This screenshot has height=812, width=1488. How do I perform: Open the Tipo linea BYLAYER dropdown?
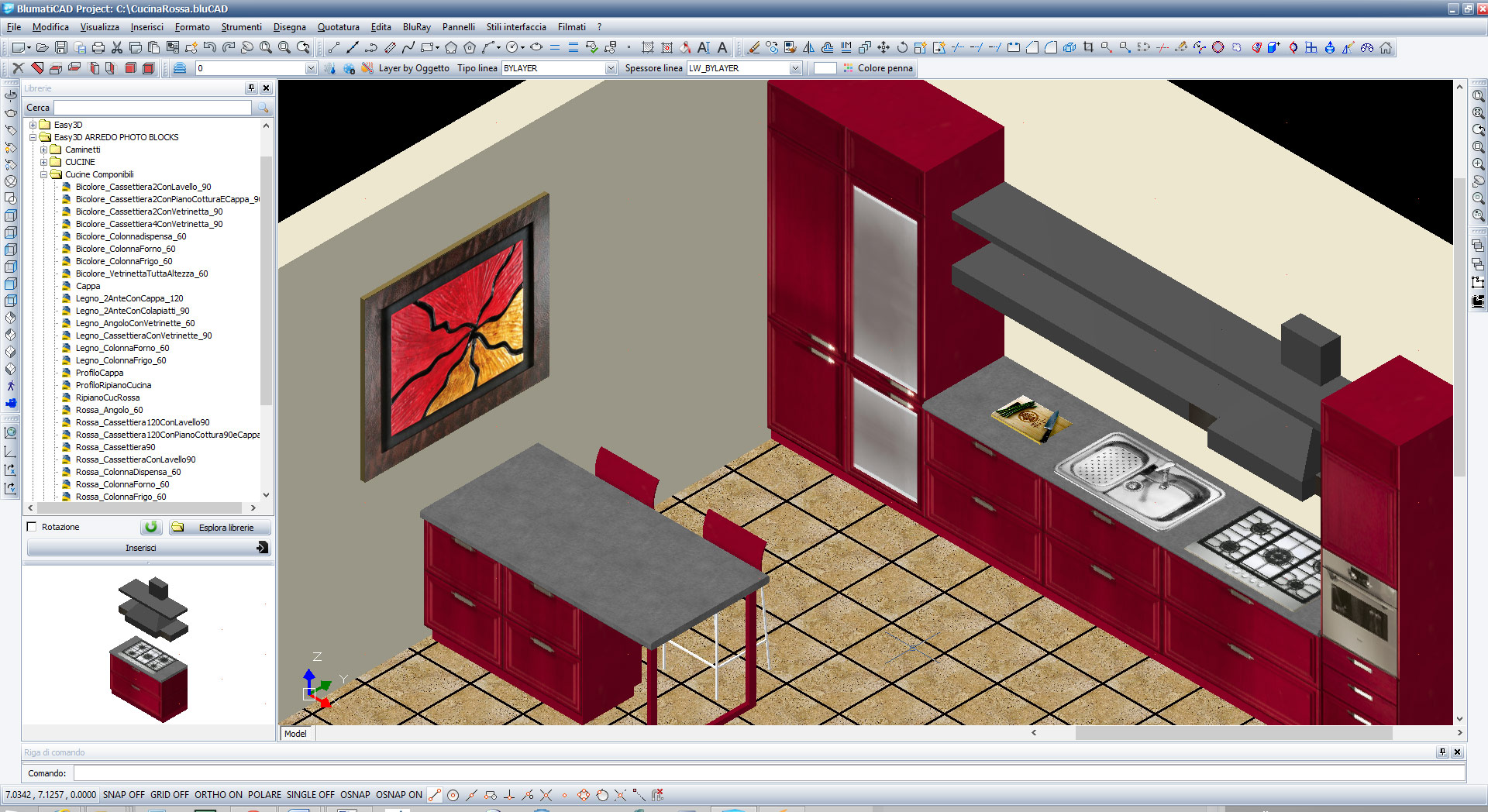click(x=611, y=68)
